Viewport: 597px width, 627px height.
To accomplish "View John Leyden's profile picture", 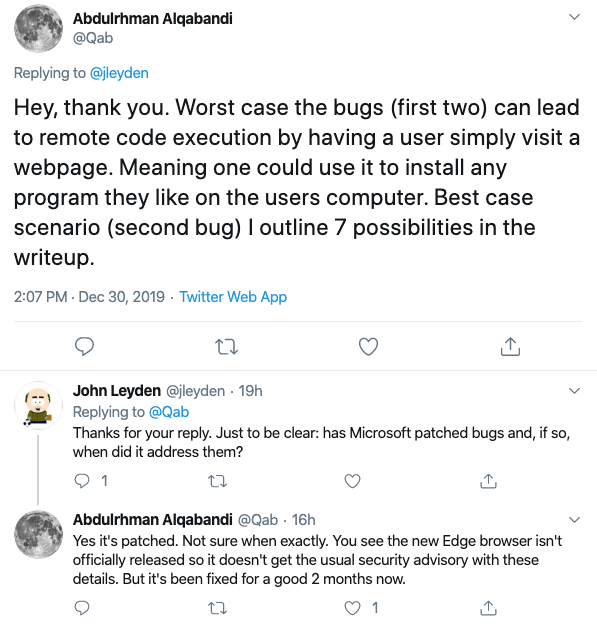I will [38, 405].
